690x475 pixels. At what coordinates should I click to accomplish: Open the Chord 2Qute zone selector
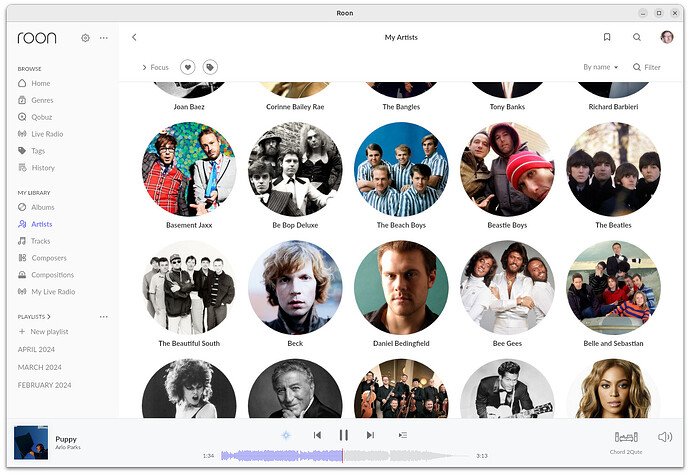tap(626, 442)
